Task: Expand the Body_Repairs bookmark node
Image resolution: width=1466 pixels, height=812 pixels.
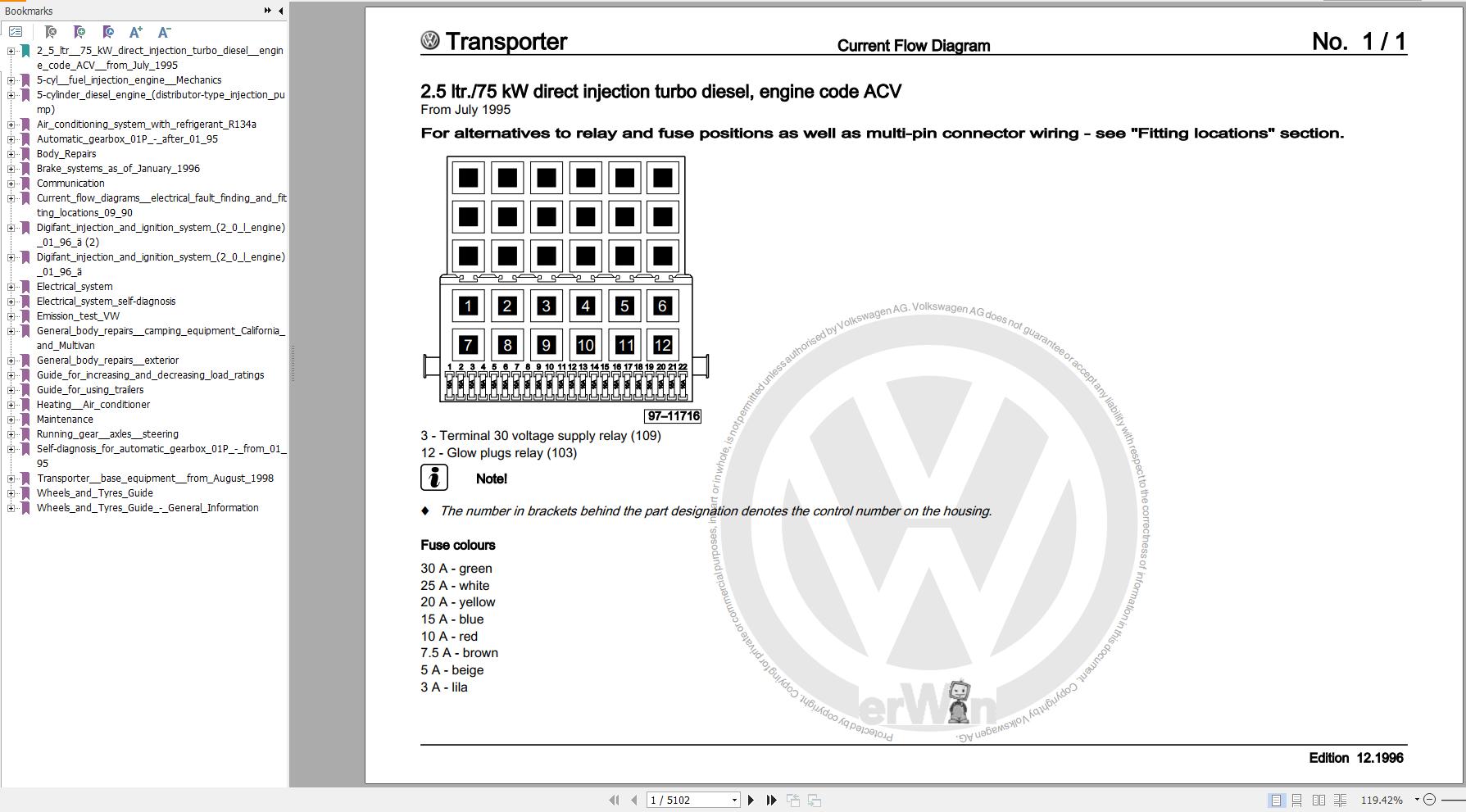Action: click(11, 154)
